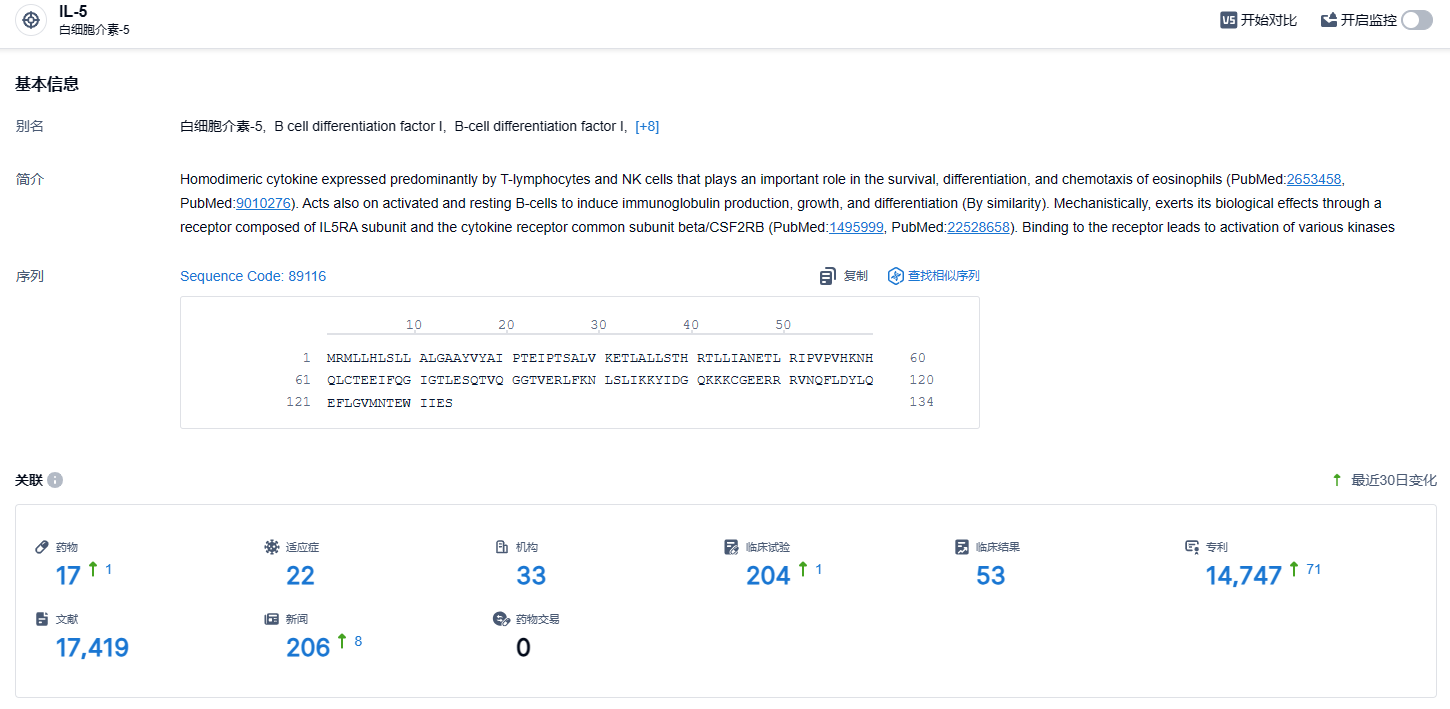Click the 开始对比 VS compare icon
Viewport: 1450px width, 709px height.
click(1229, 20)
